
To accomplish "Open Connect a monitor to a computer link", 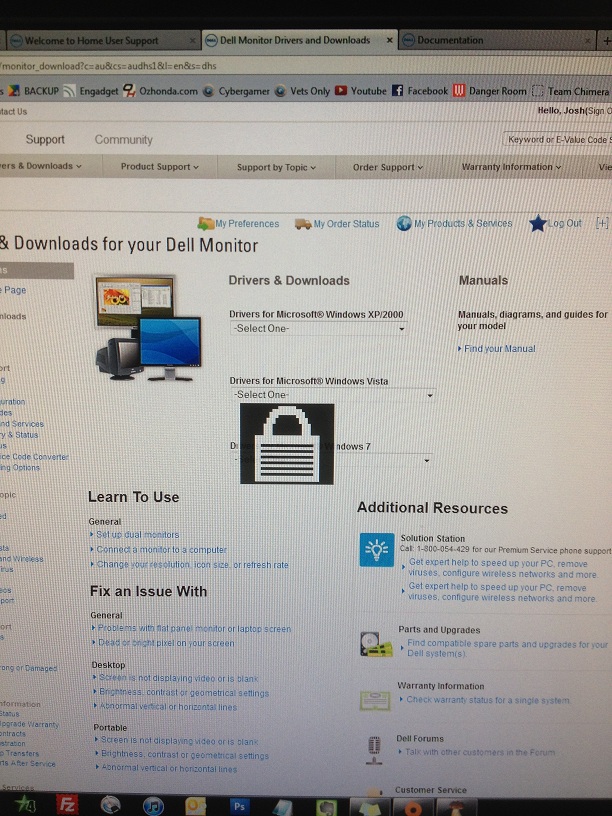I will coord(161,550).
